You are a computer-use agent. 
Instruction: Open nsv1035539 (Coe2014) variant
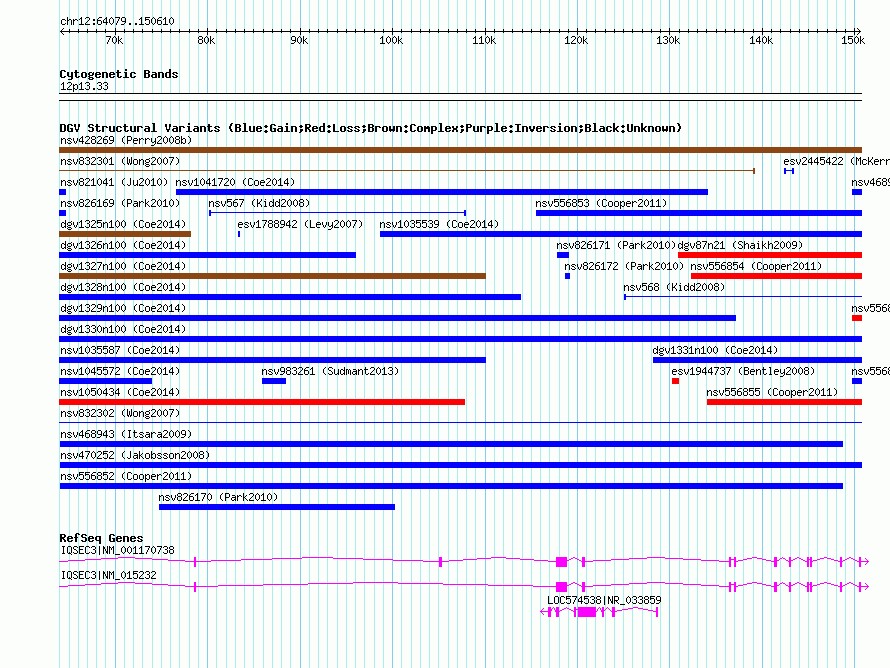pyautogui.click(x=439, y=224)
